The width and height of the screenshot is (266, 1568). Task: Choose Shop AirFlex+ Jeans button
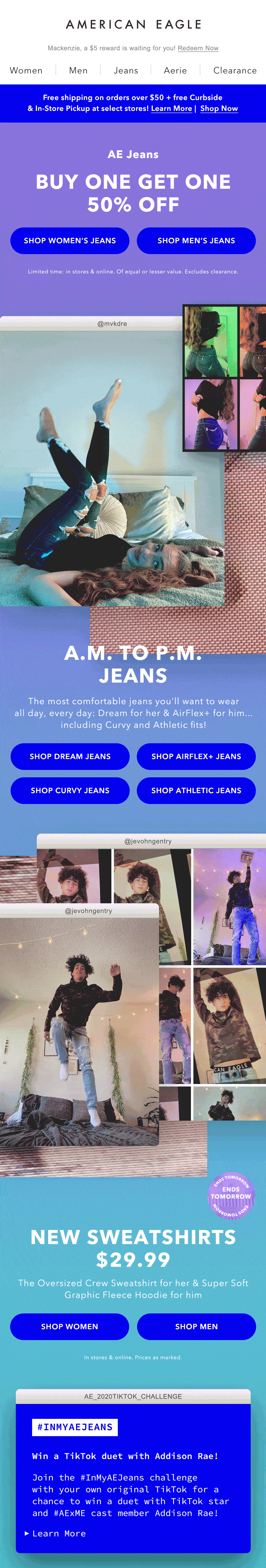tap(196, 756)
